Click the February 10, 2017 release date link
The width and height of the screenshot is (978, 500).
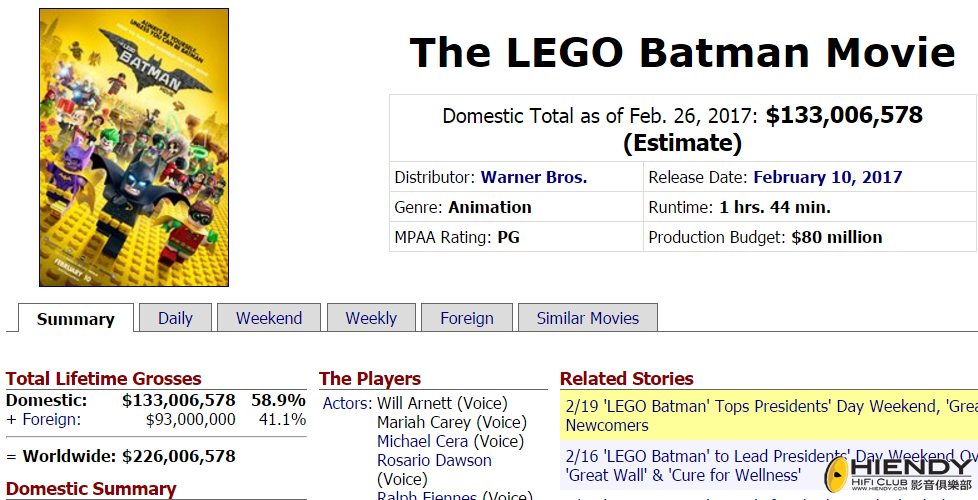pos(827,178)
